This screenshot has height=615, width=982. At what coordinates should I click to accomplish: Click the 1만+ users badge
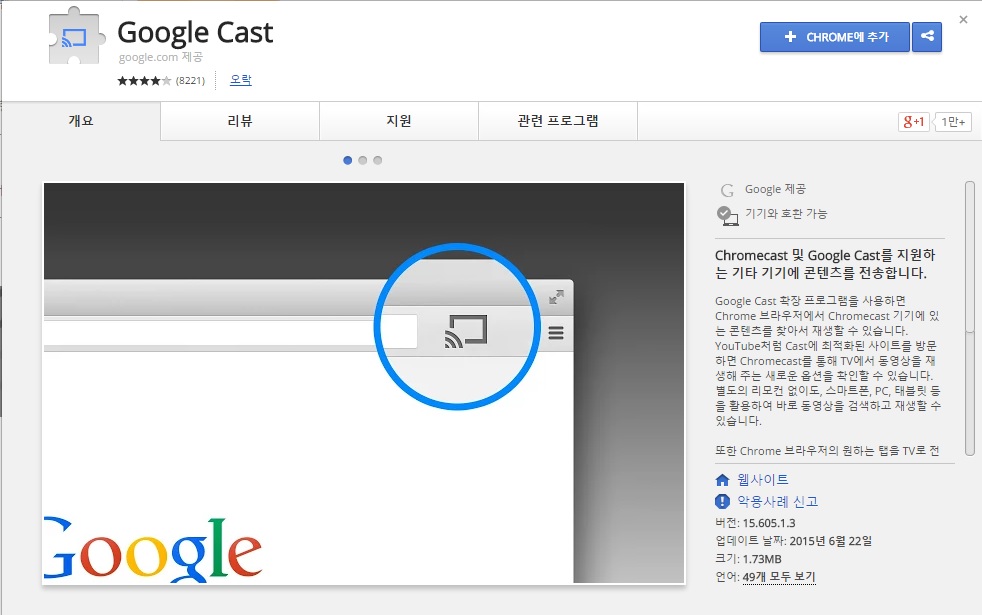coord(953,121)
